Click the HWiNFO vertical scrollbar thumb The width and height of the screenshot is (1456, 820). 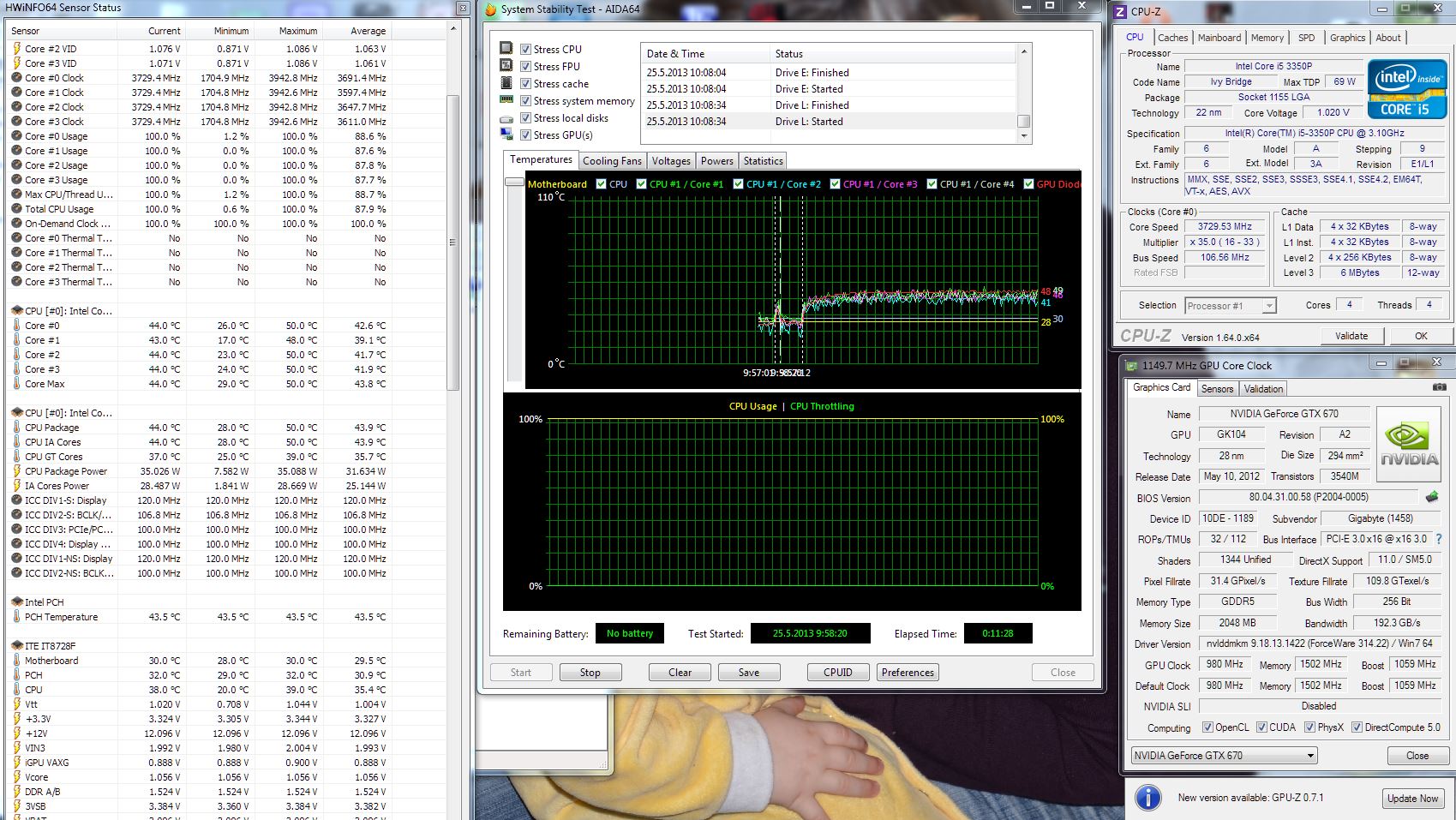[453, 242]
